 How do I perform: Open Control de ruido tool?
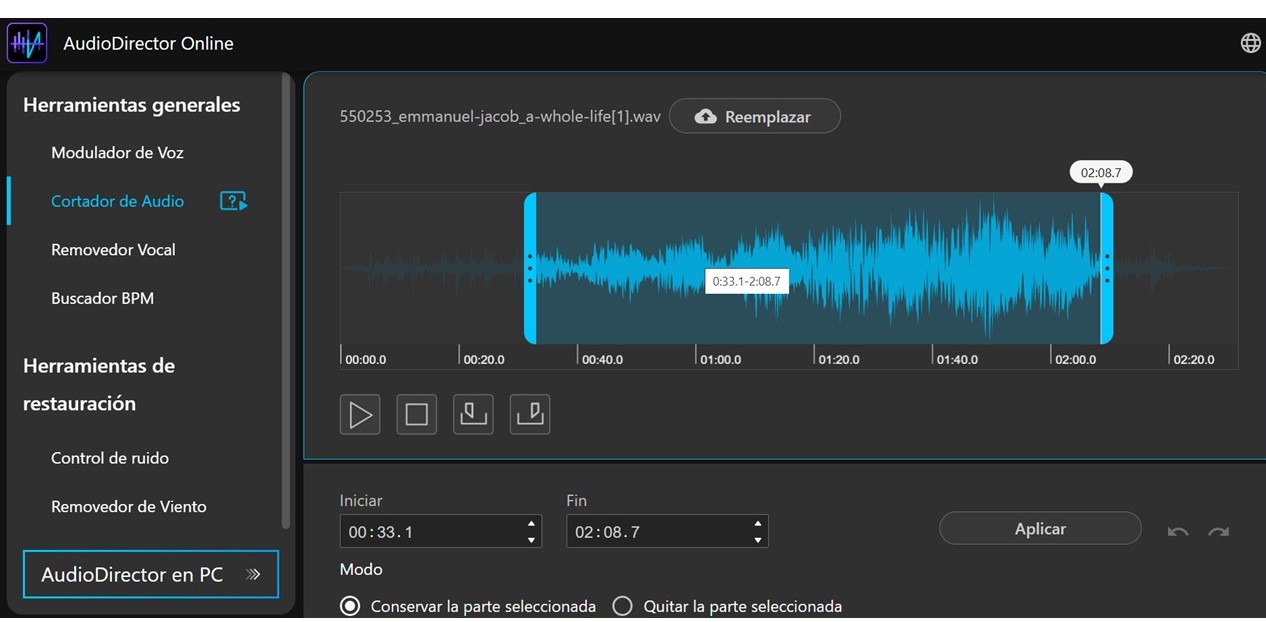coord(110,458)
